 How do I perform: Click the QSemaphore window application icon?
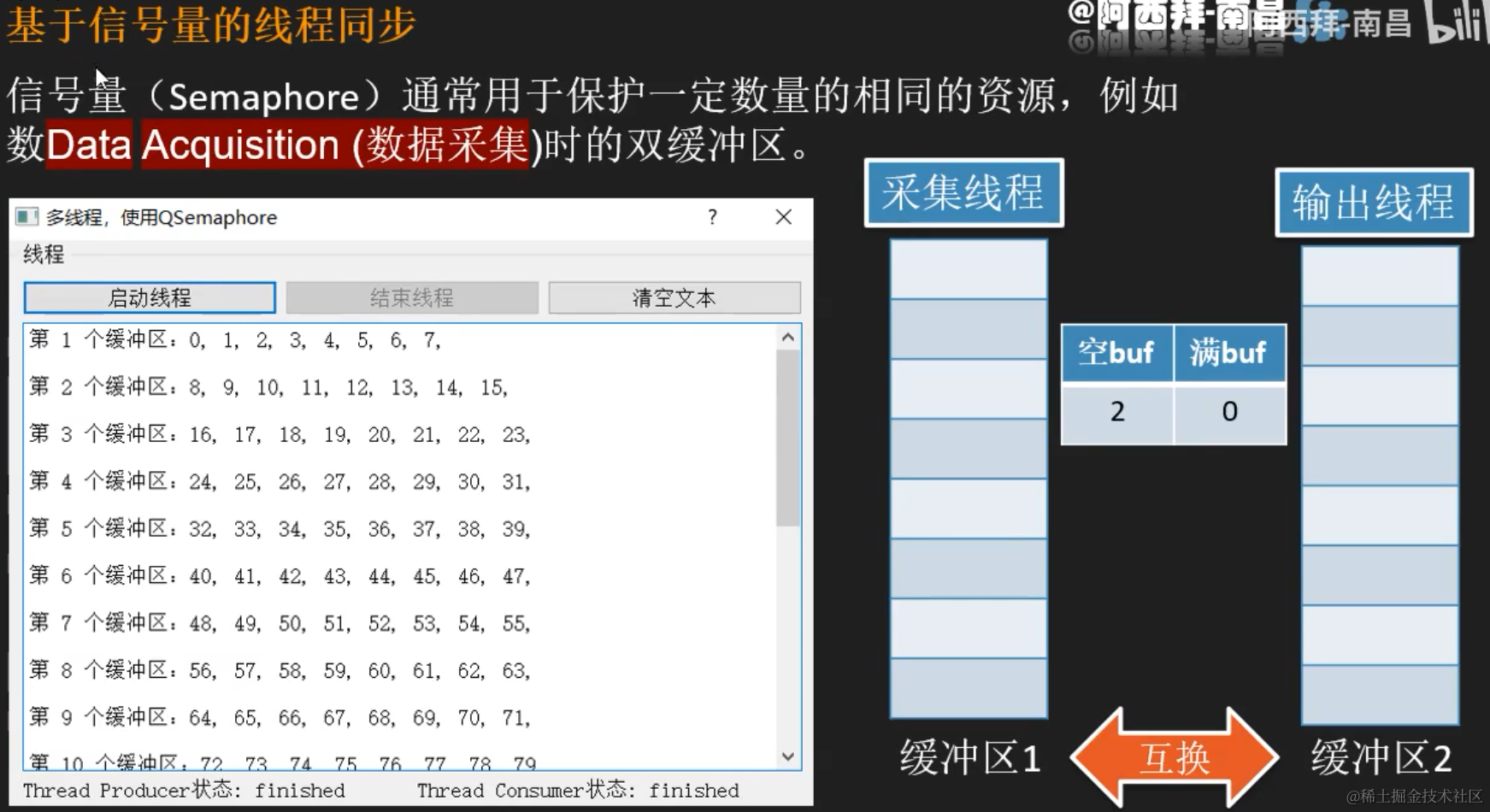(x=28, y=218)
